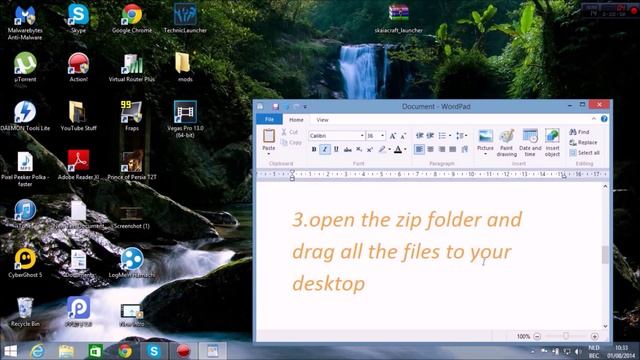The image size is (640, 360).
Task: Click the zoom slider handle
Action: click(566, 336)
